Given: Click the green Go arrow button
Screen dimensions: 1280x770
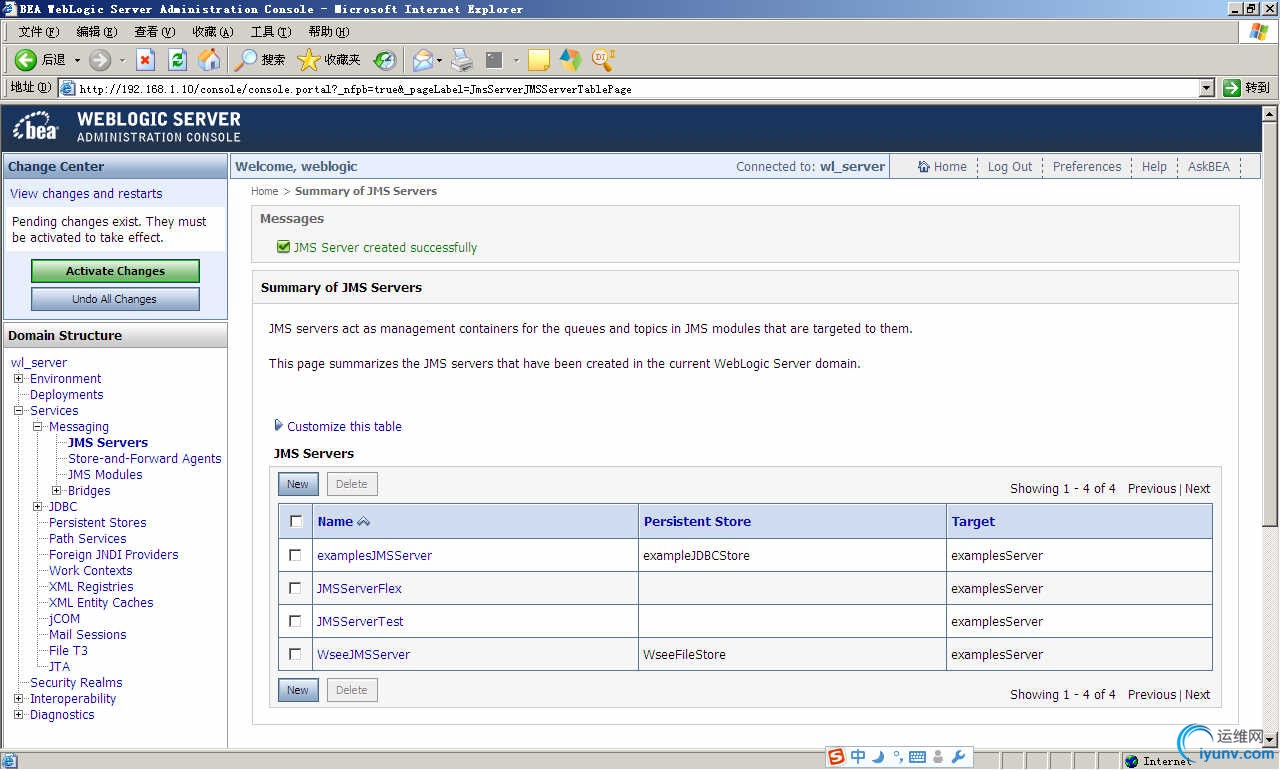Looking at the screenshot, I should click(1232, 88).
